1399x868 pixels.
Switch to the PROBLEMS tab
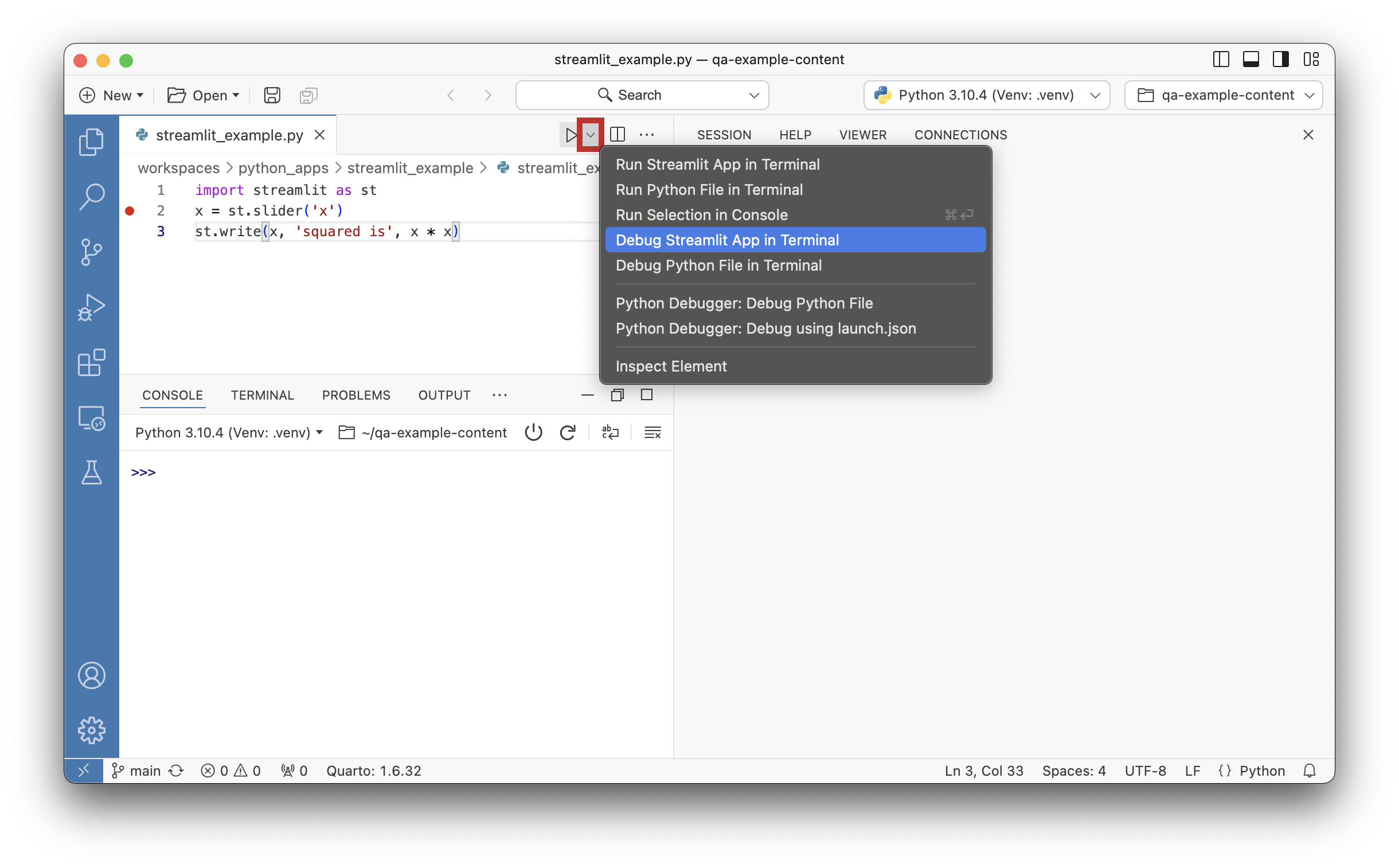tap(356, 395)
